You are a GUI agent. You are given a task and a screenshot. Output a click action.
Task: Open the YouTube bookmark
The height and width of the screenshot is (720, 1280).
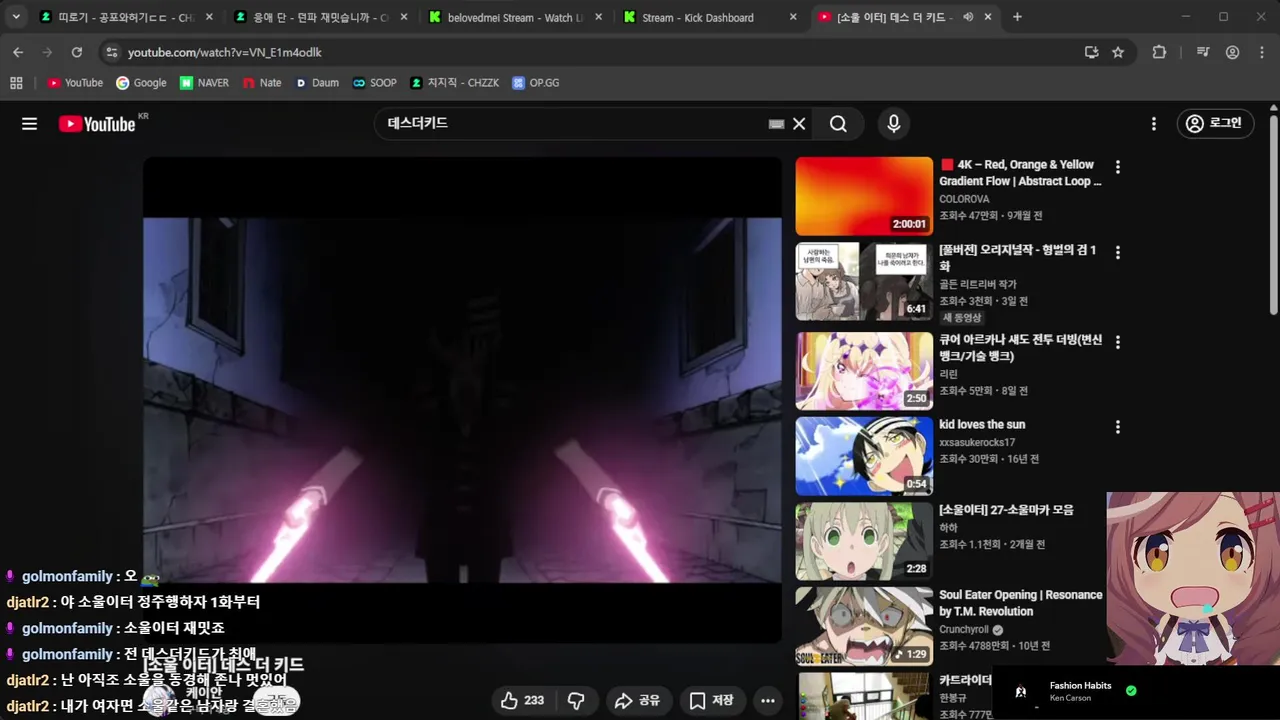pos(75,83)
